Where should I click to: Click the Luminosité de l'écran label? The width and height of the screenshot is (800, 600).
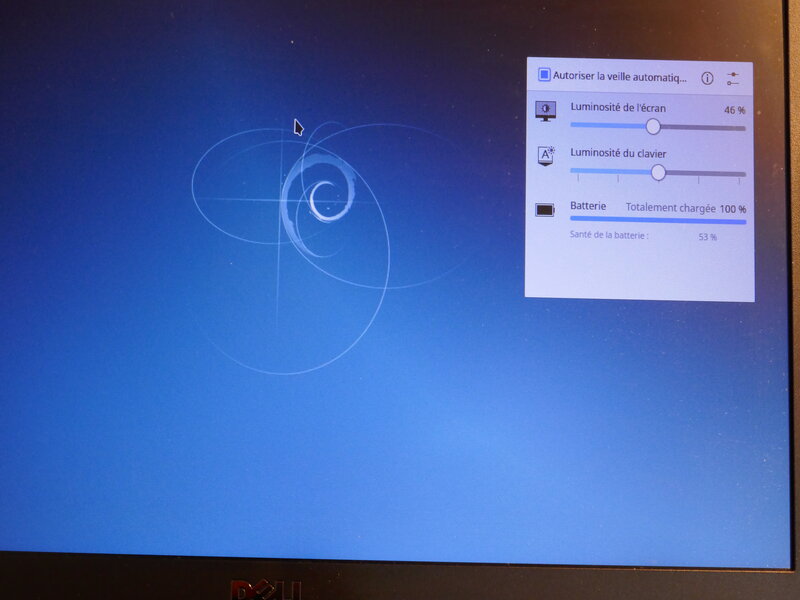(618, 107)
